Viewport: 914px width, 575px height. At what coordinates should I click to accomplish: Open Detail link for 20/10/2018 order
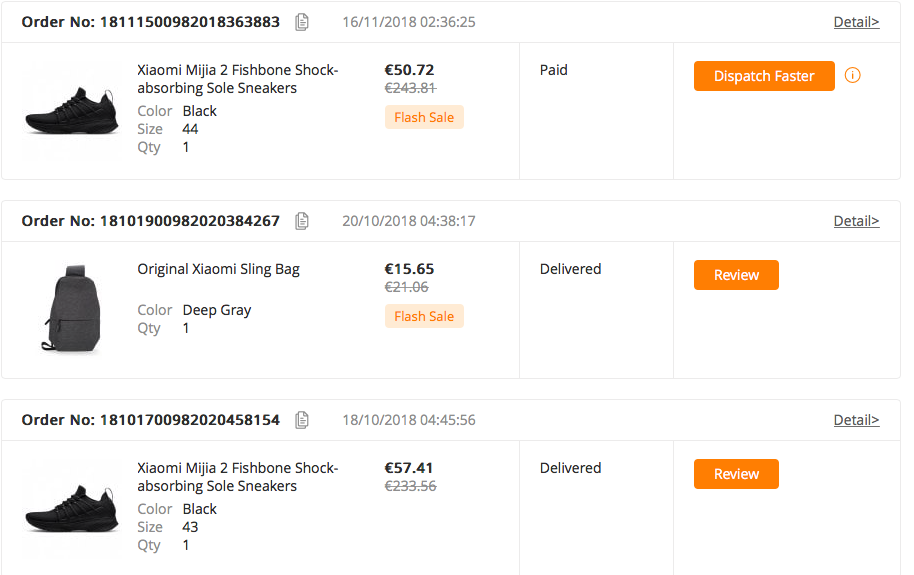856,221
